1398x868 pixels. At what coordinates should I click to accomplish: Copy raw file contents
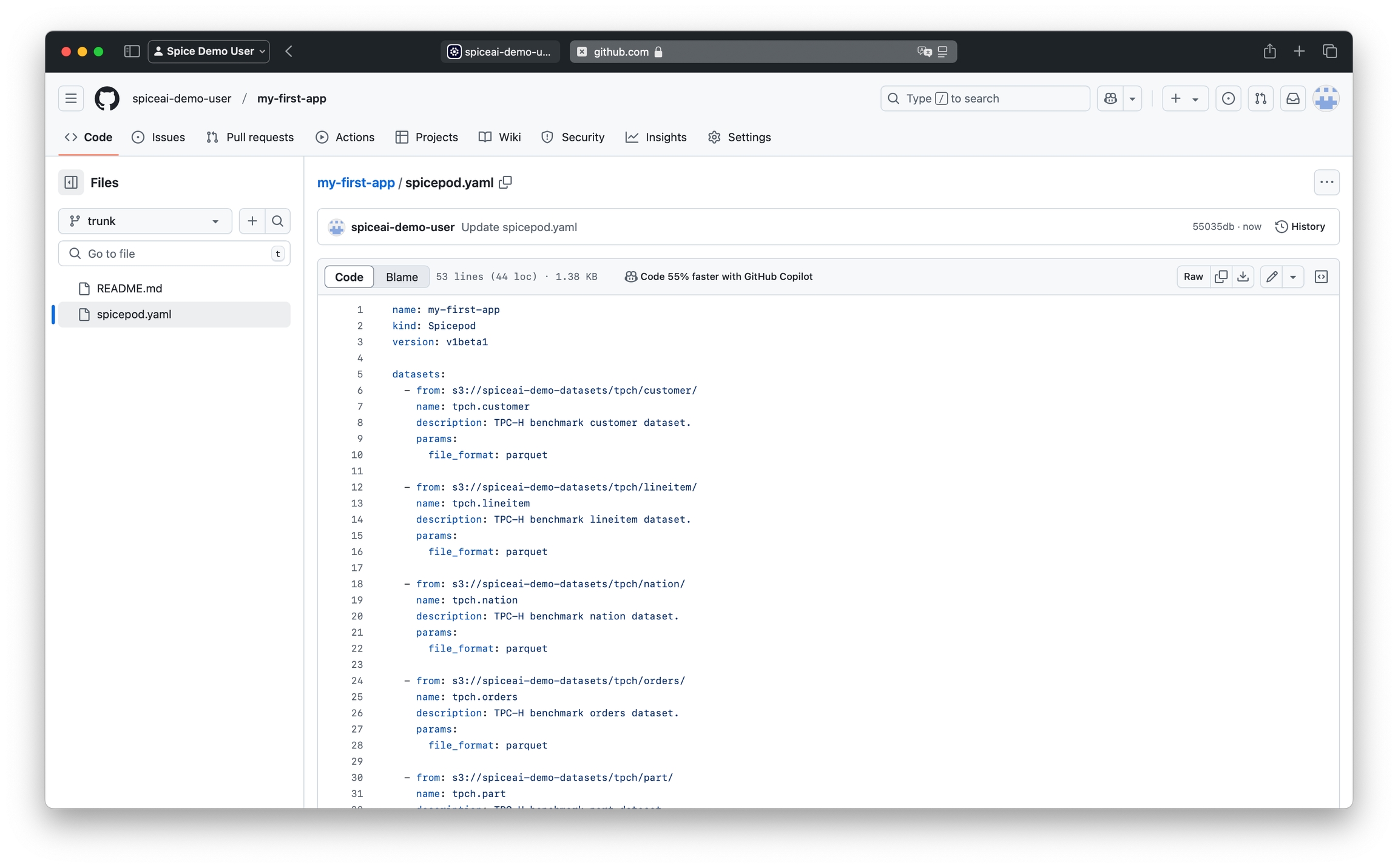pos(1221,277)
